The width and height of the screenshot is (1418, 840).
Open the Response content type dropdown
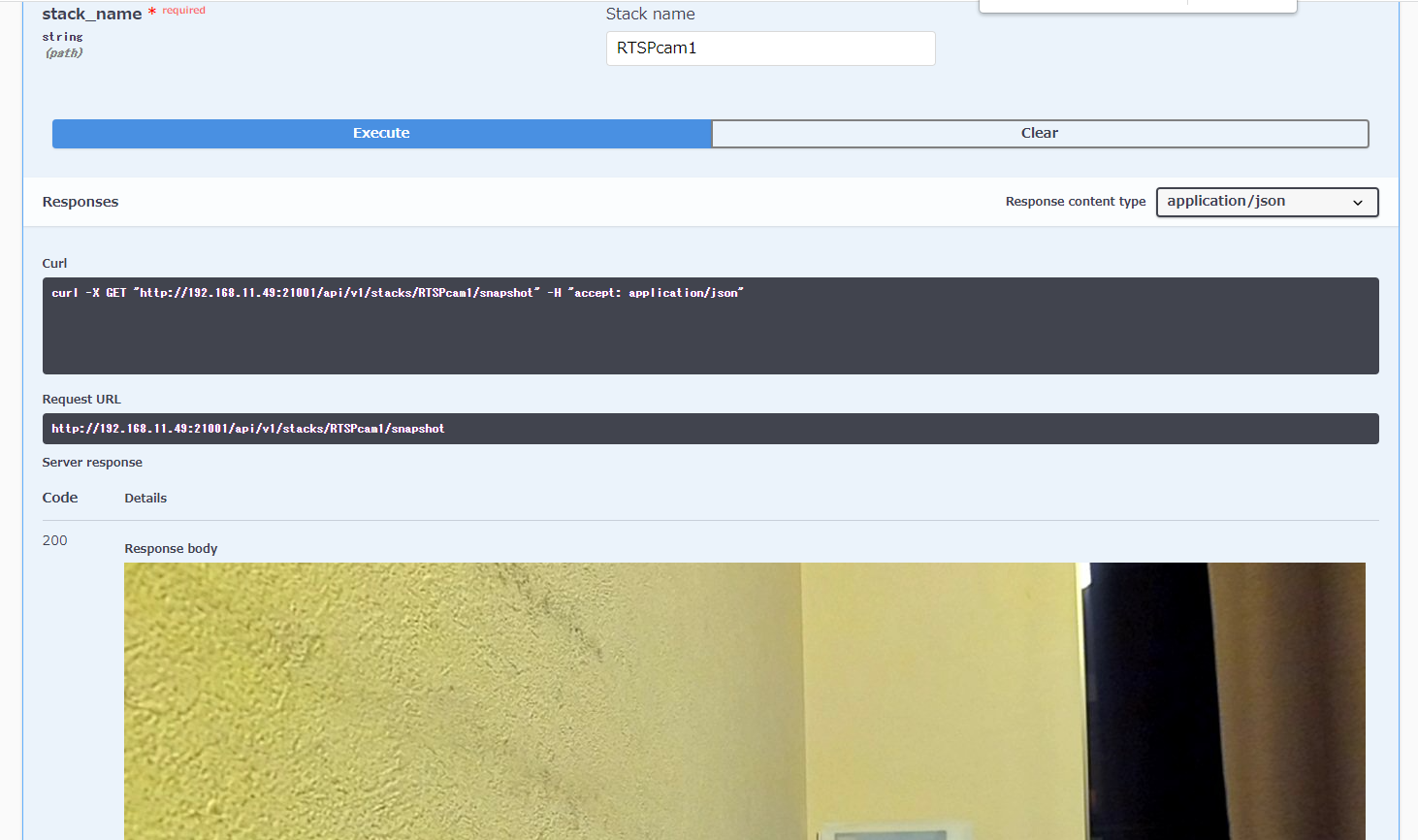point(1266,202)
